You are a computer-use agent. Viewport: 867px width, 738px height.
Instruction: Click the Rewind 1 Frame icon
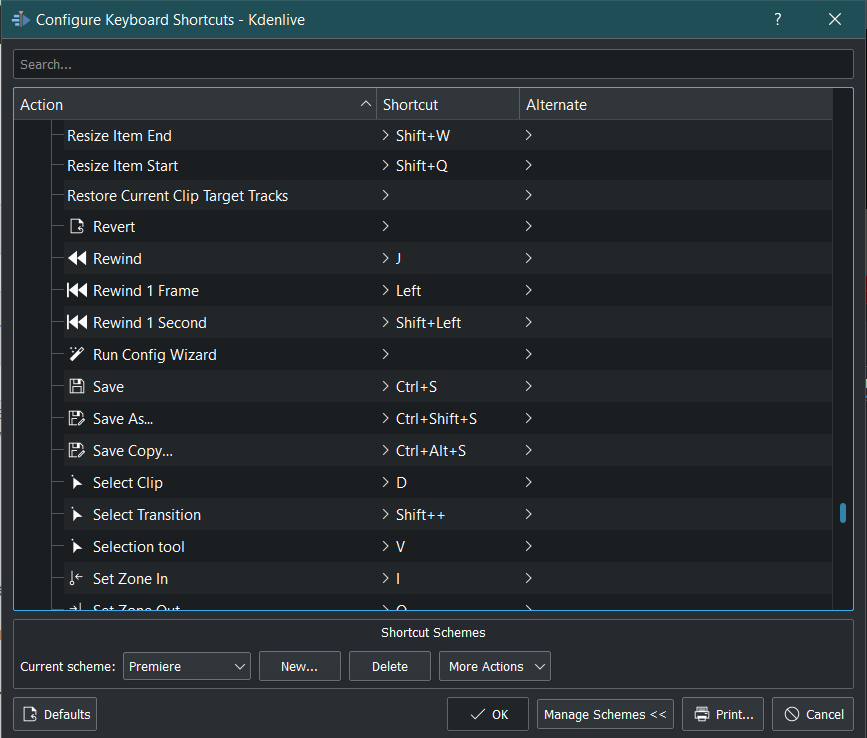(x=77, y=290)
